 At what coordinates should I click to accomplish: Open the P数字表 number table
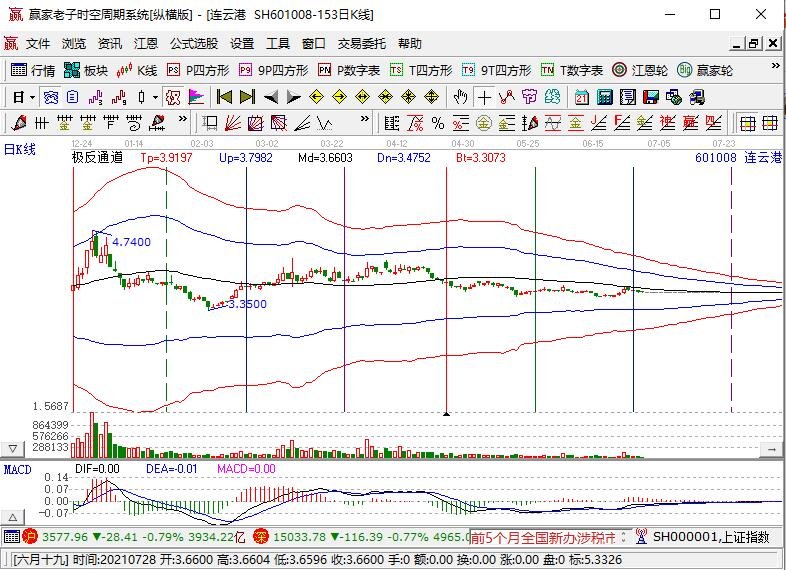pos(349,70)
